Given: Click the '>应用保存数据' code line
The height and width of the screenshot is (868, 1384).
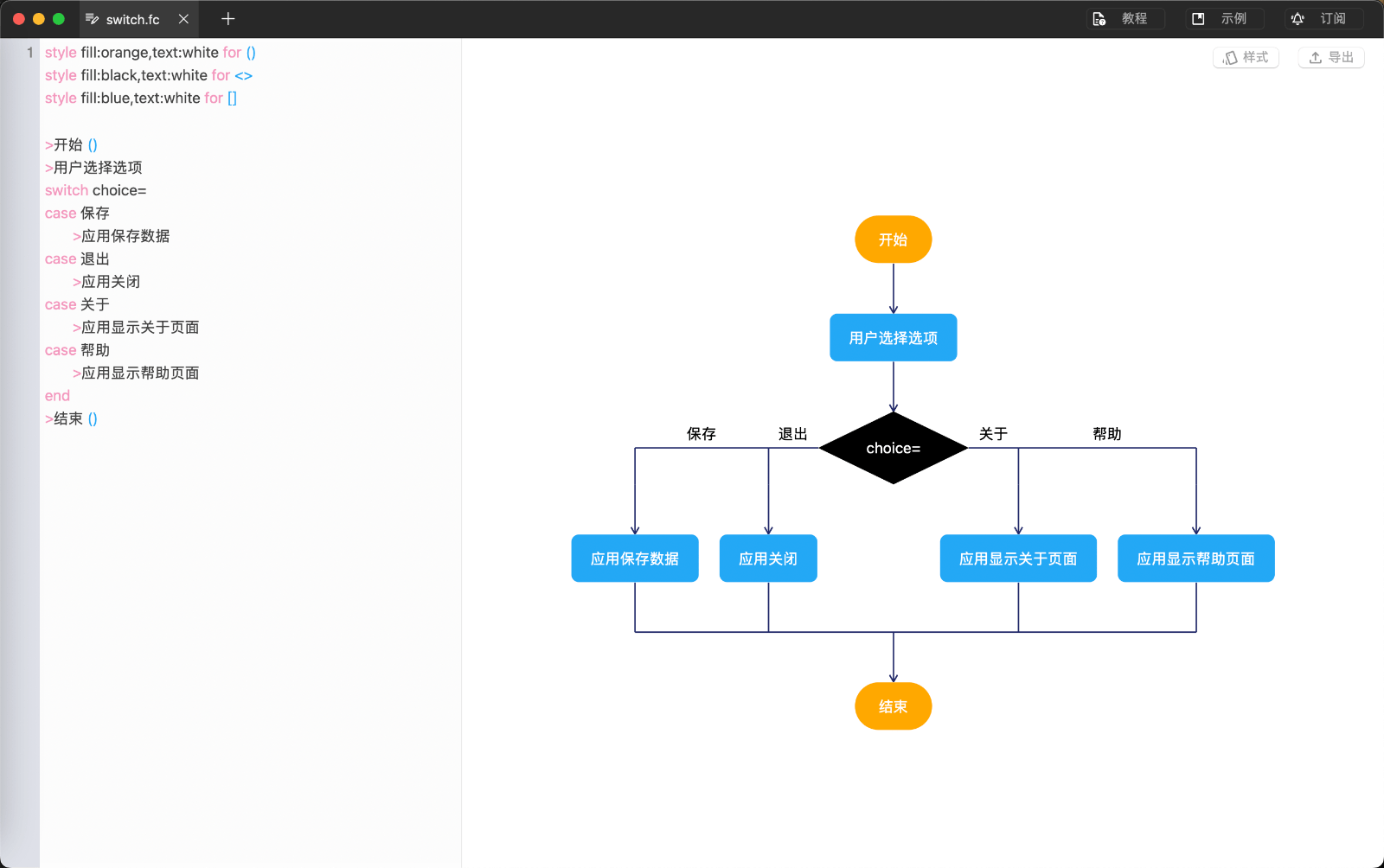Looking at the screenshot, I should (x=121, y=236).
